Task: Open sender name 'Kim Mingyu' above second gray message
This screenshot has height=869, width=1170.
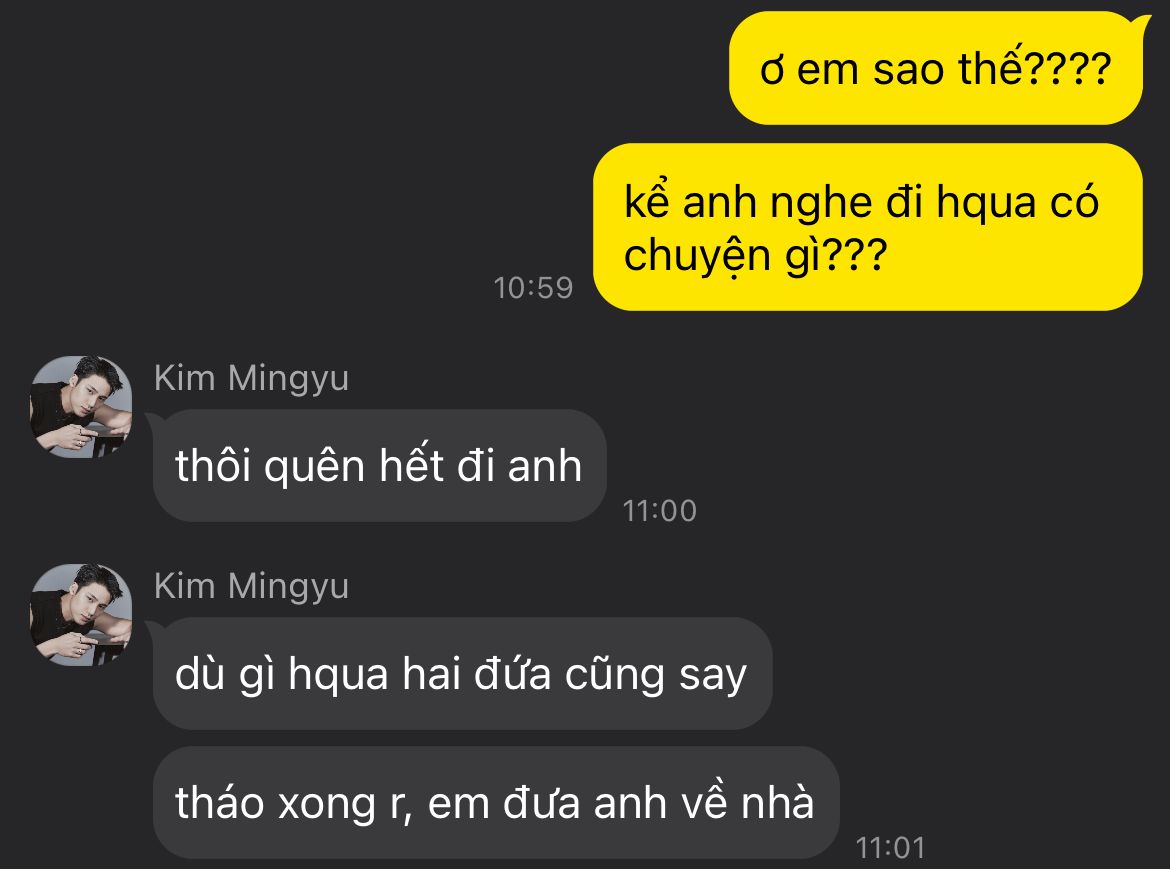Action: 251,586
